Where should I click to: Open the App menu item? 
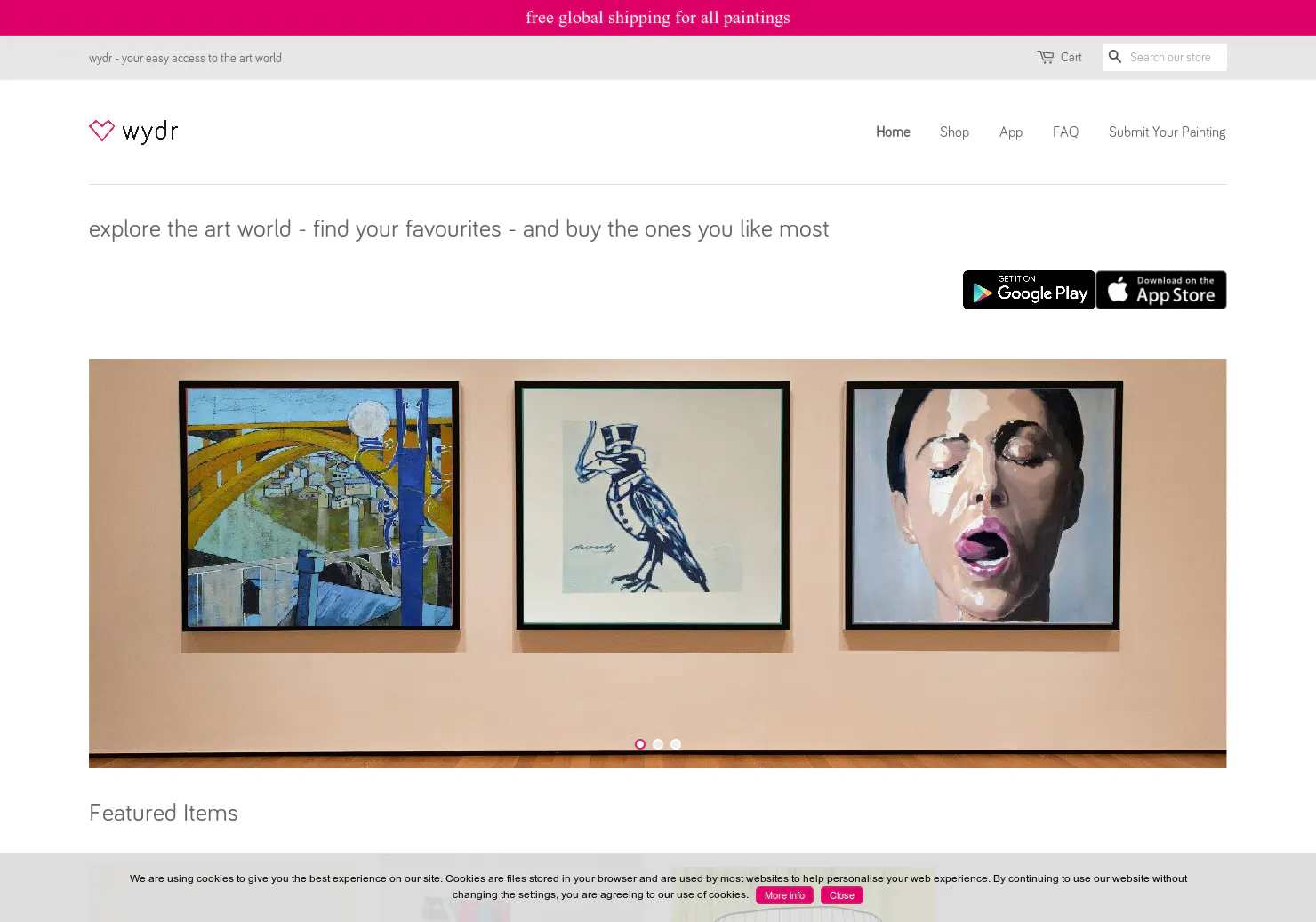pos(1011,132)
